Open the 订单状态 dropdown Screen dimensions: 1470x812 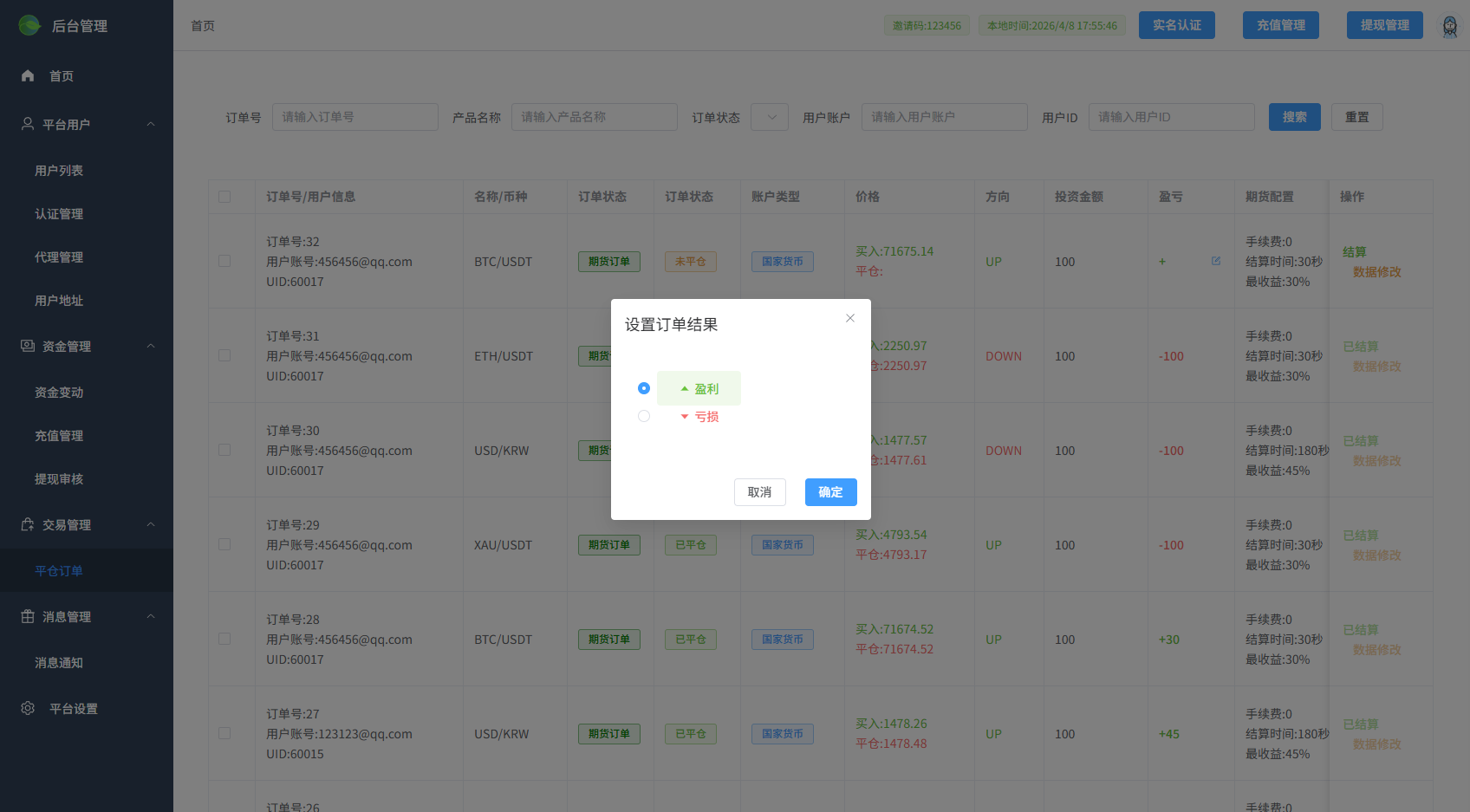[x=769, y=116]
